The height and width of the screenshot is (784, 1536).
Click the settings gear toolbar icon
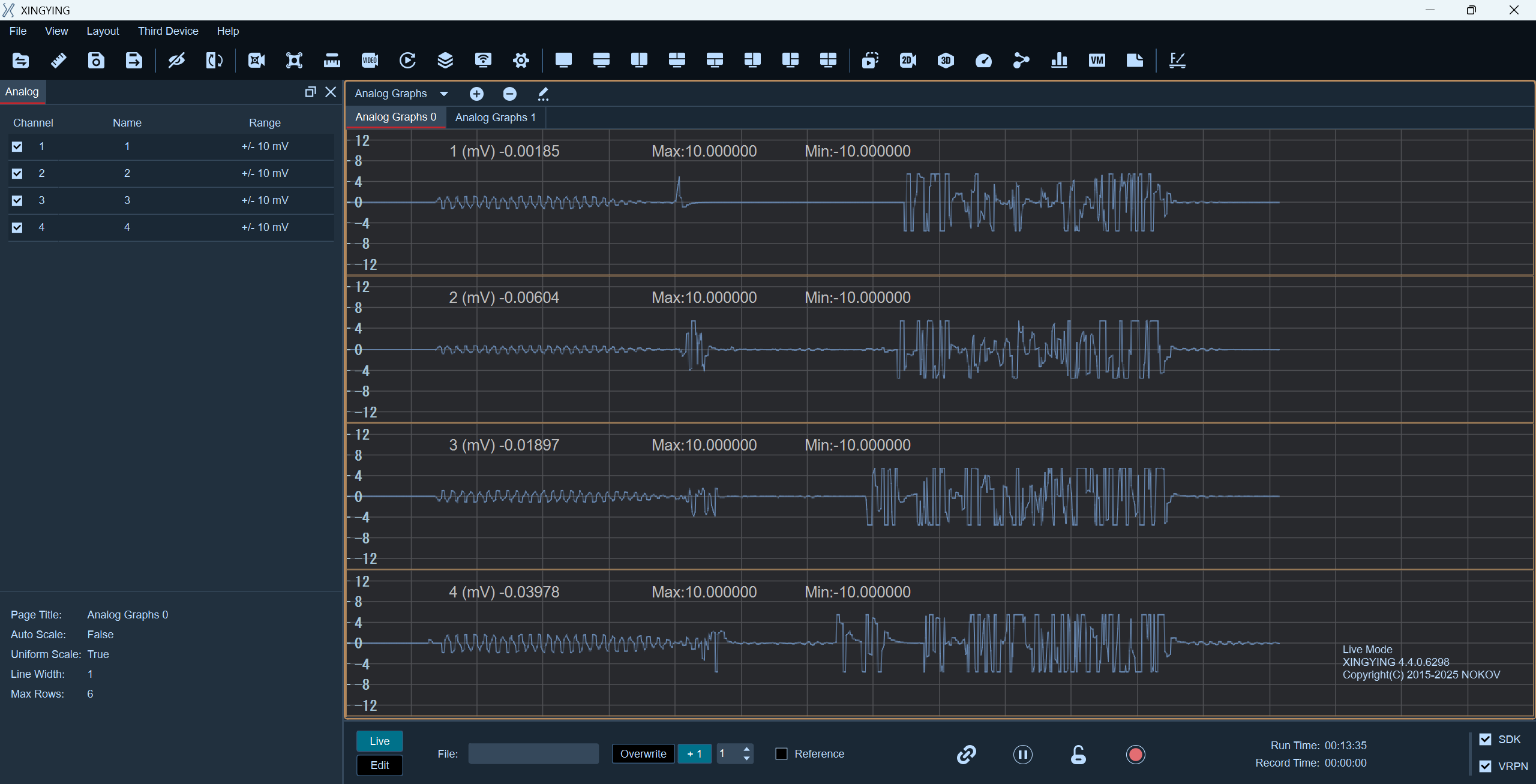pos(521,60)
